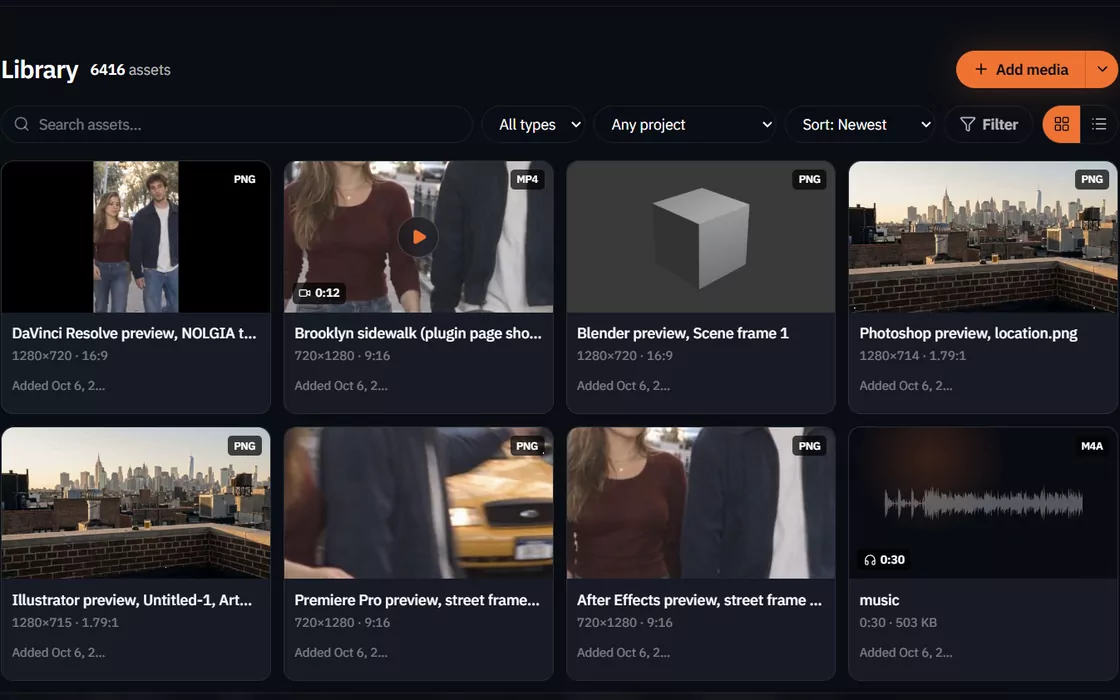The image size is (1120, 700).
Task: Open the Any project dropdown
Action: (684, 124)
